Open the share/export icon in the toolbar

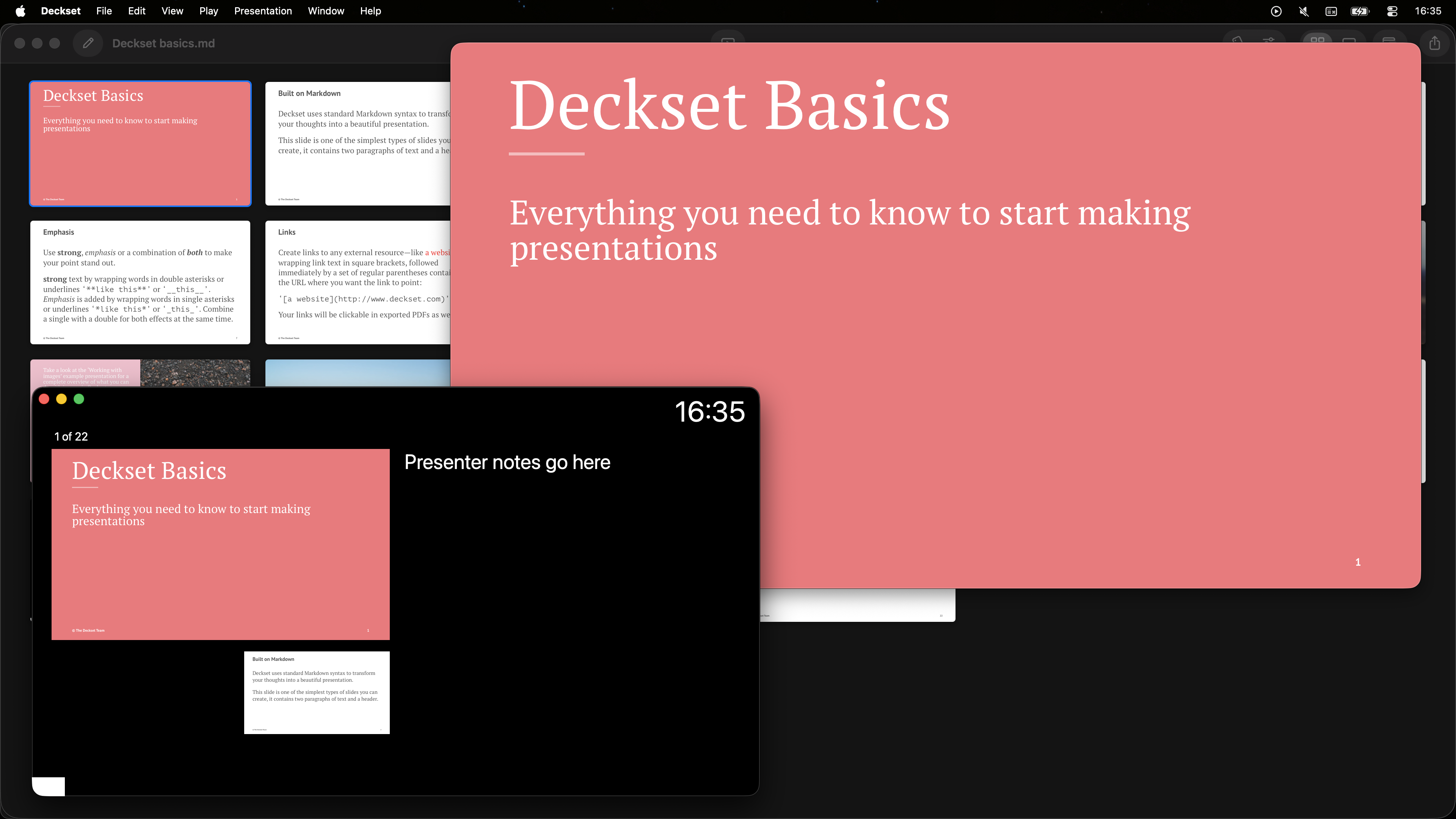(x=1434, y=43)
